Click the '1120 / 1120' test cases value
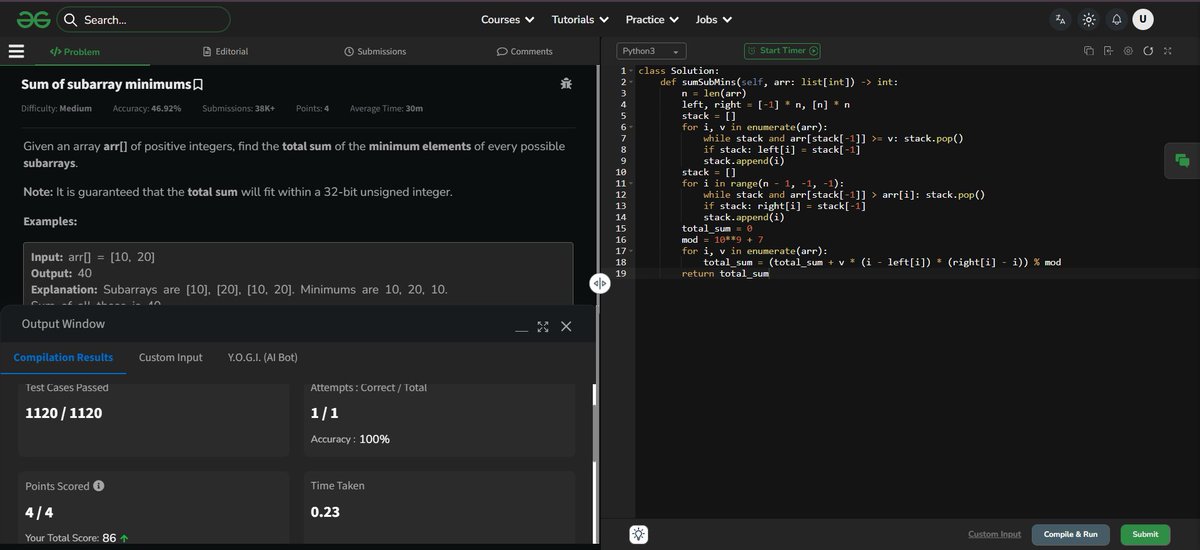 pos(63,412)
